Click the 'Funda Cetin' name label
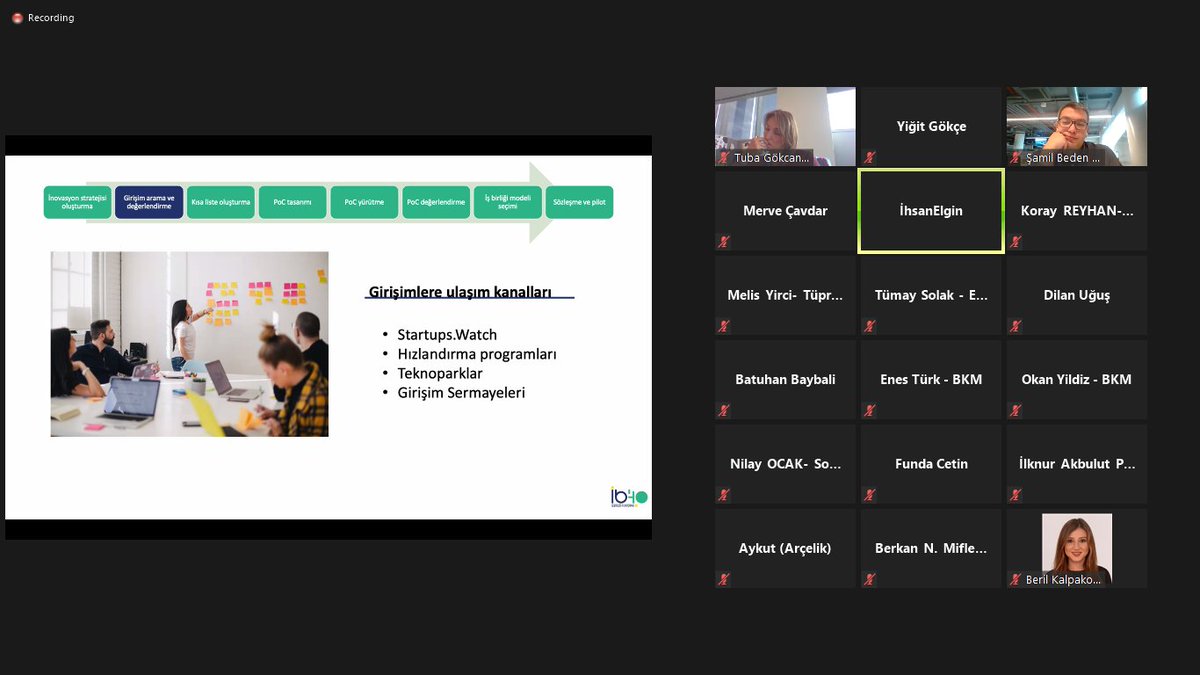The image size is (1200, 675). point(931,464)
